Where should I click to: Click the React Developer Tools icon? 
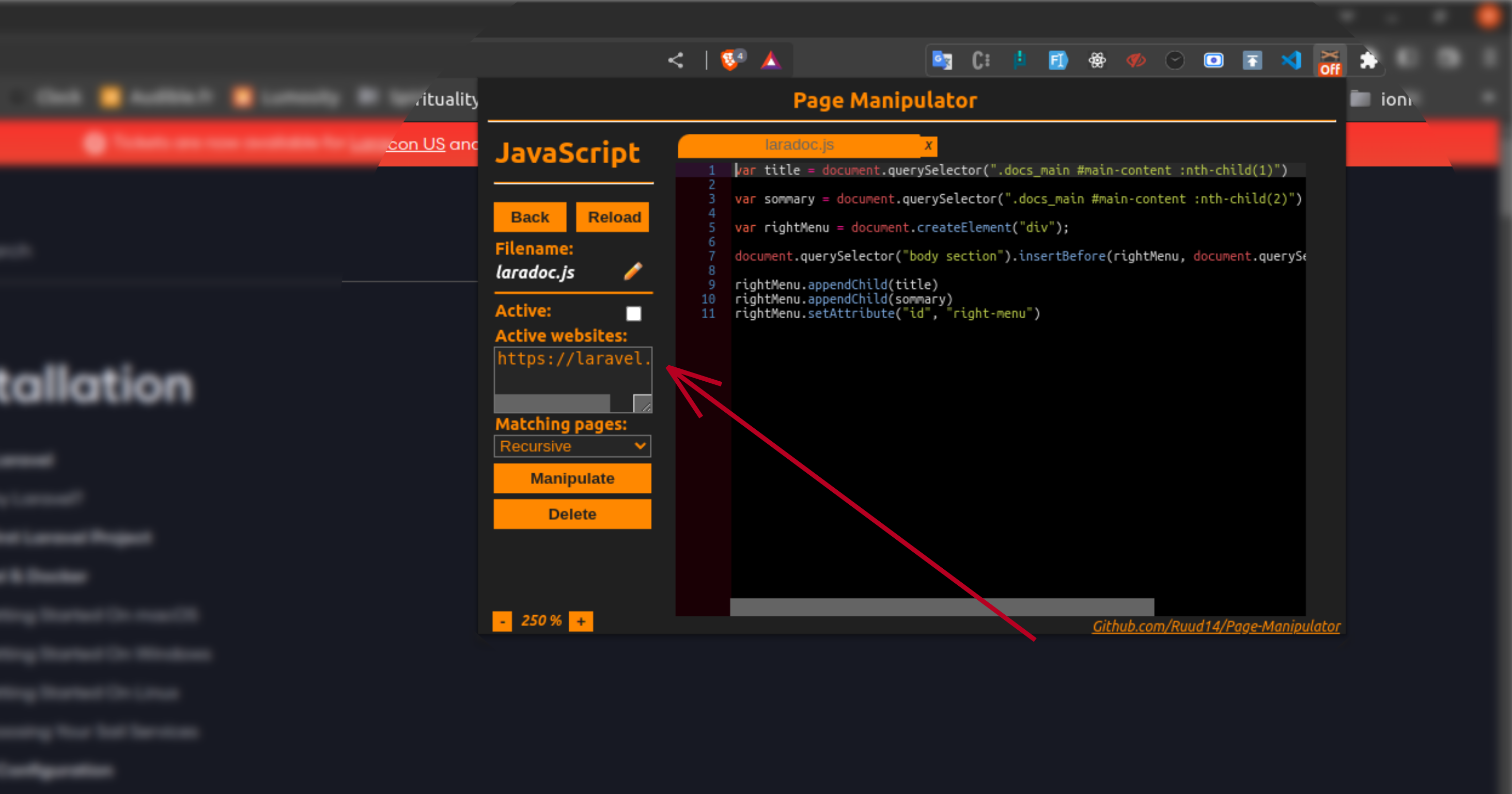[1097, 60]
